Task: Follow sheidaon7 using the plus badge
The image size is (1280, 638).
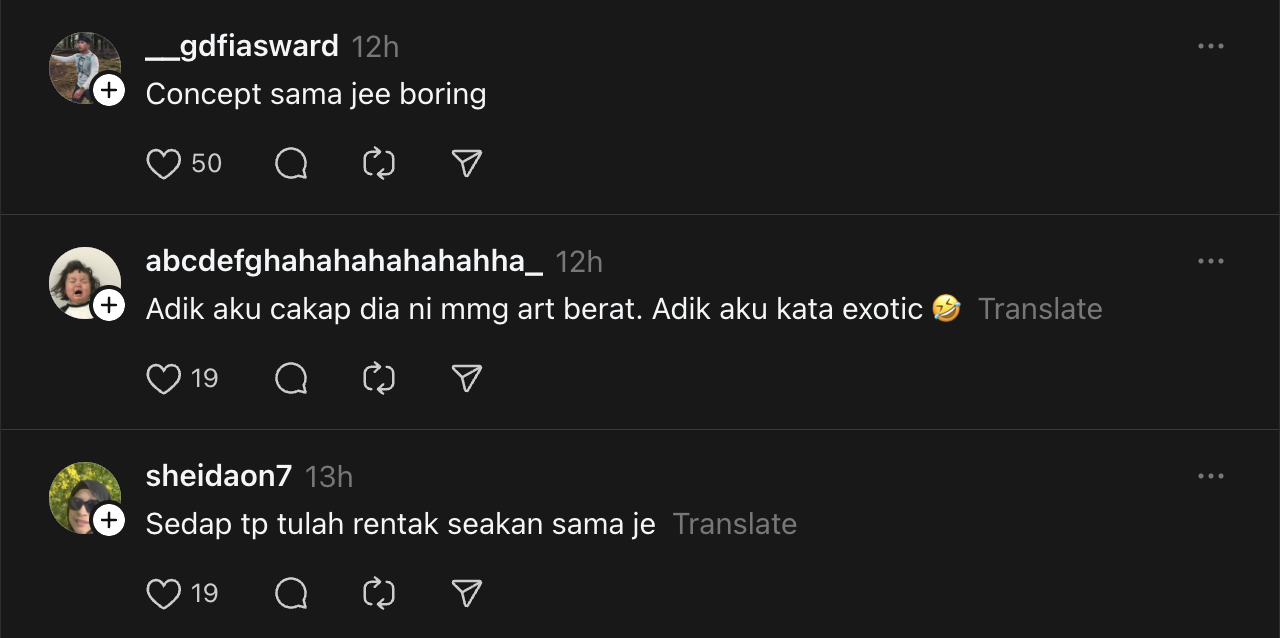Action: coord(109,521)
